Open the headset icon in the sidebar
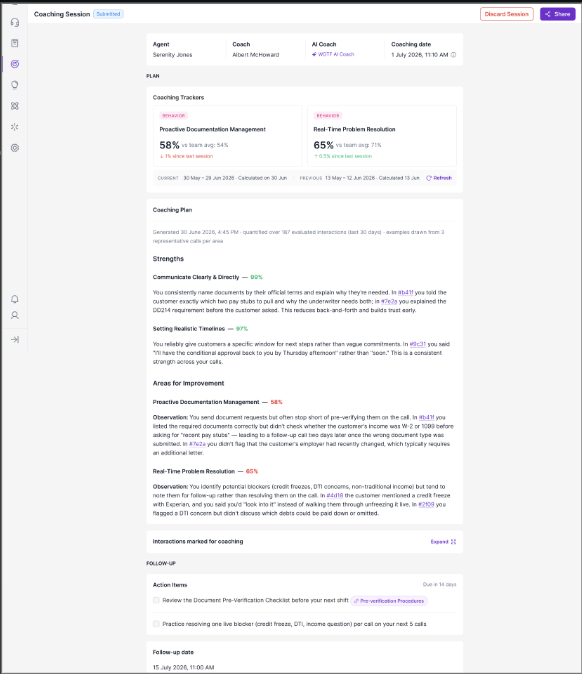 [15, 22]
